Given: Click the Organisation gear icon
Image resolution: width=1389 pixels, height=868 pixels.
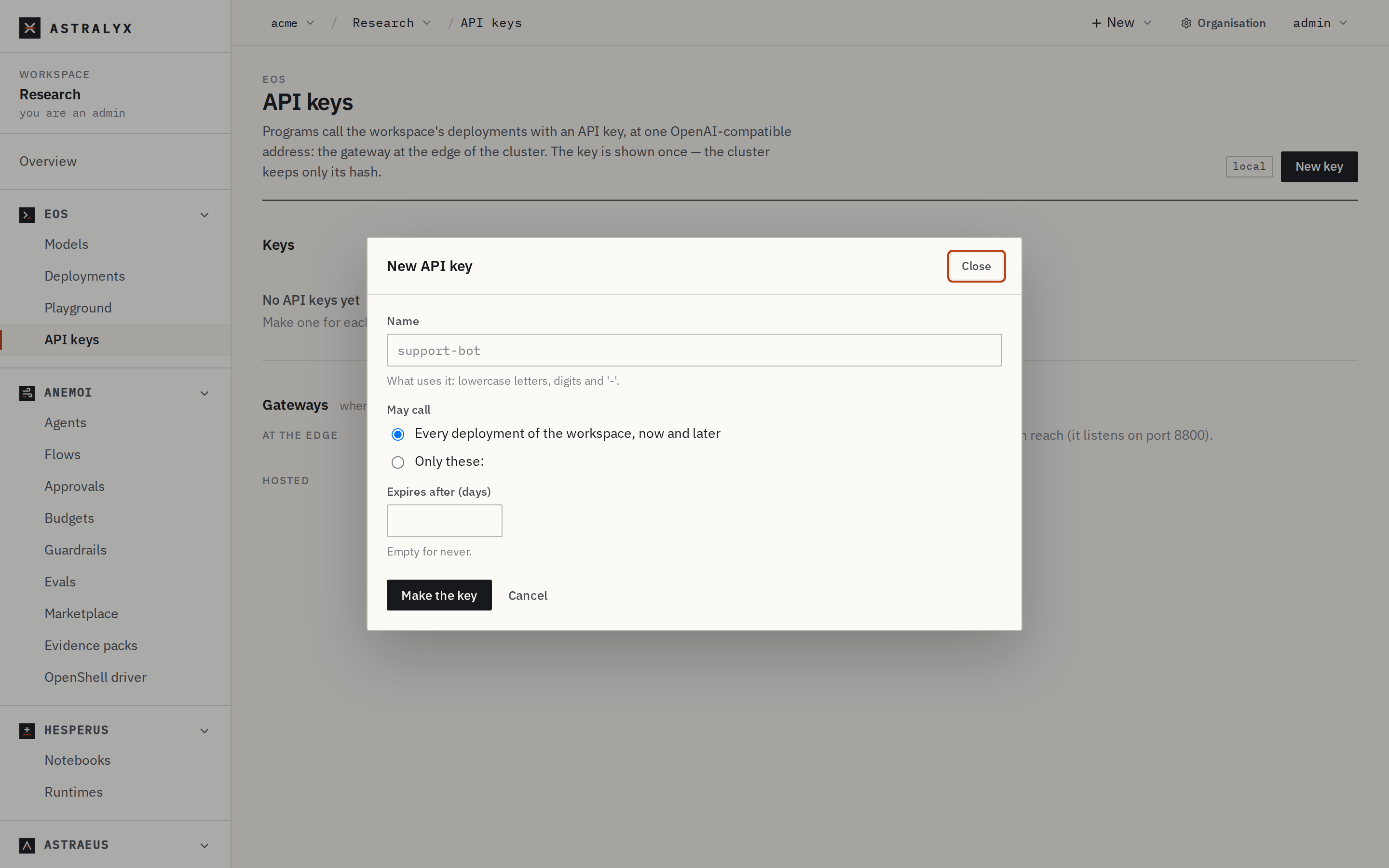Looking at the screenshot, I should [1186, 23].
